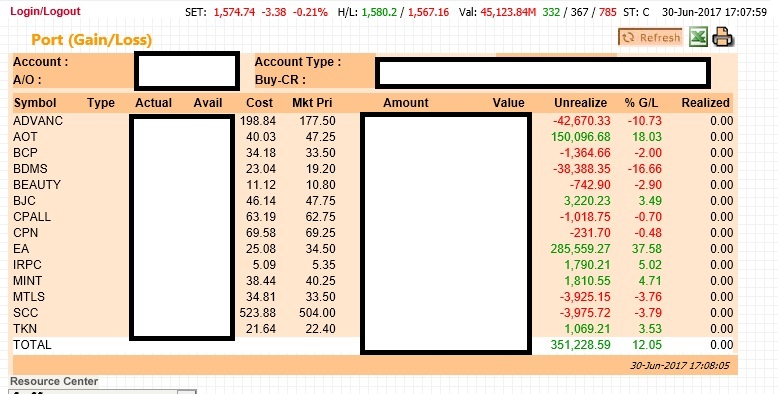This screenshot has width=778, height=394.
Task: Click the Refresh button
Action: point(650,38)
